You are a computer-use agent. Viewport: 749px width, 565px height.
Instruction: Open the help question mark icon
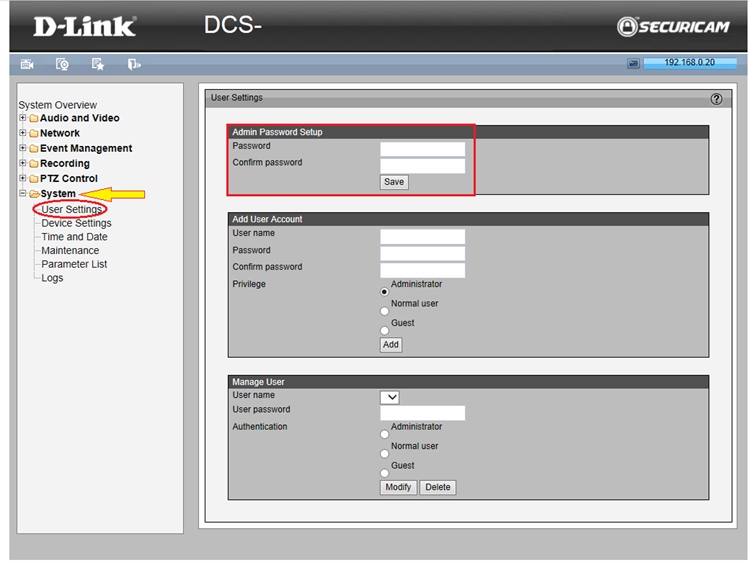tap(716, 99)
